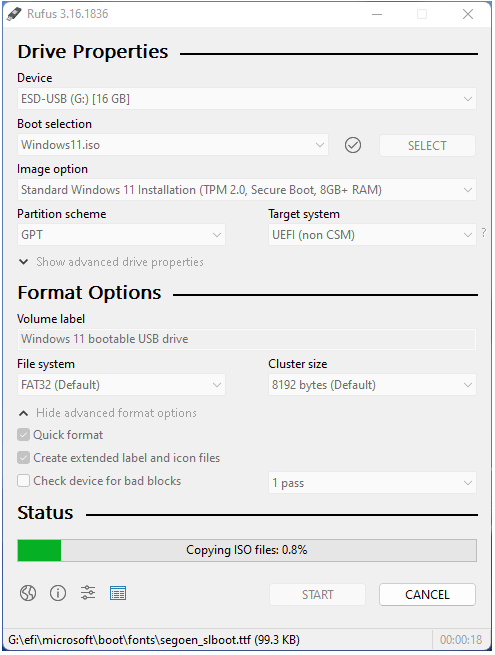Screen dimensions: 495x655
Task: Click the Rufus USB drive title icon
Action: click(x=14, y=14)
